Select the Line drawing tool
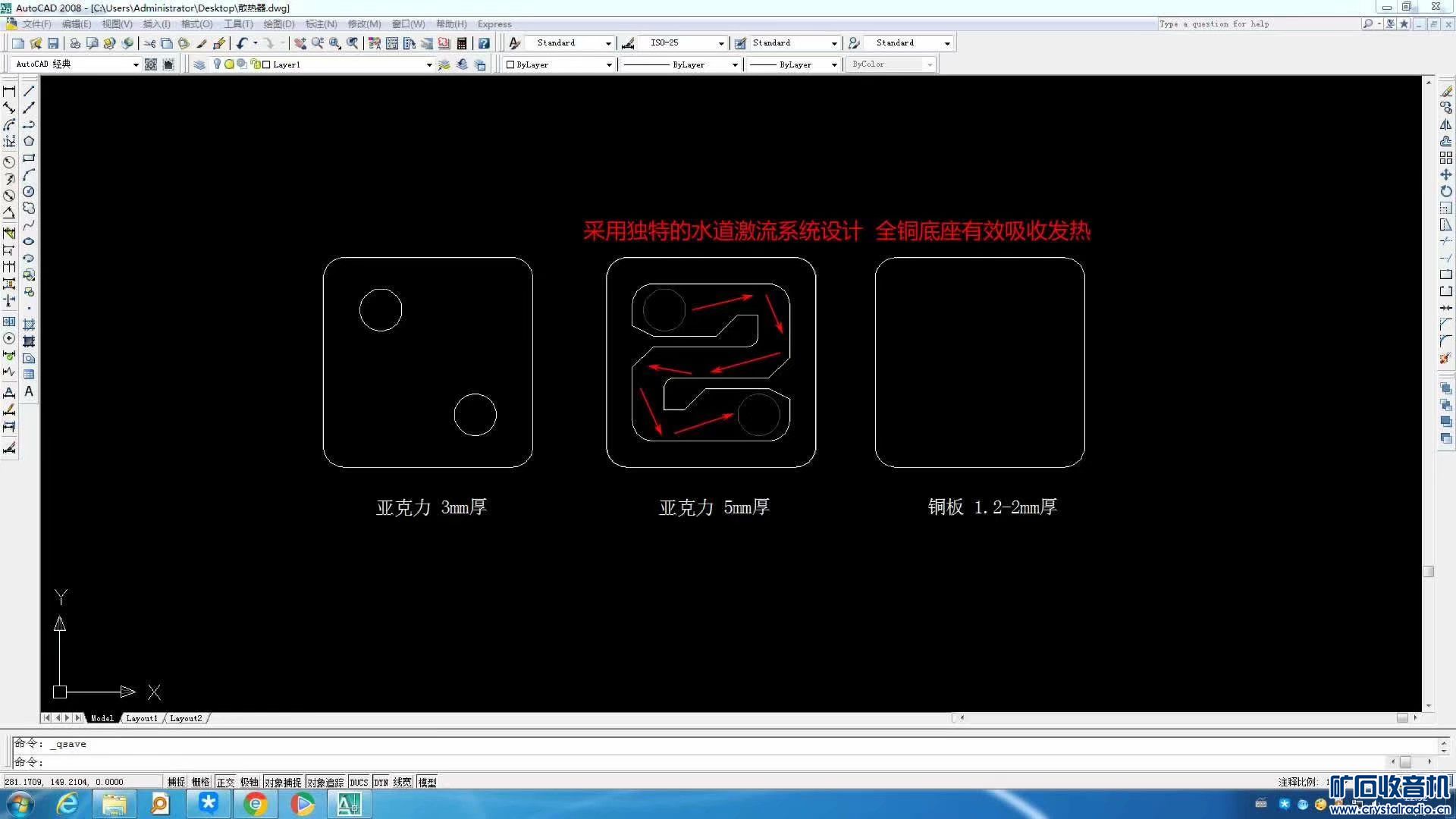The height and width of the screenshot is (819, 1456). coord(29,91)
